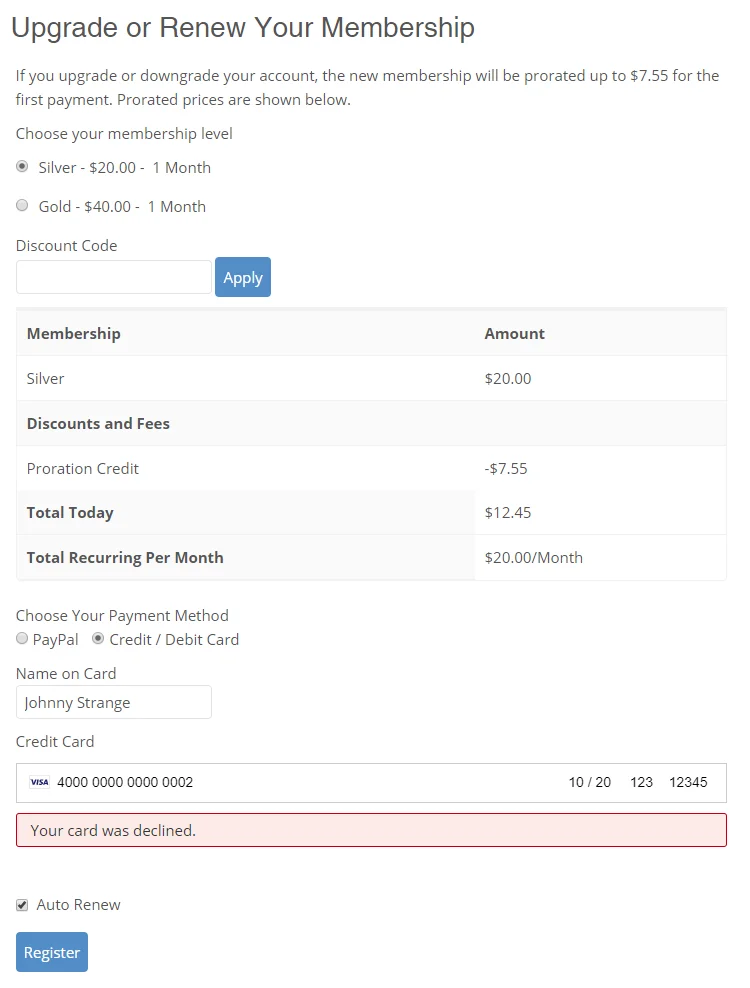Viewport: 750px width, 988px height.
Task: Select Credit / Debit Card payment method
Action: tap(97, 639)
